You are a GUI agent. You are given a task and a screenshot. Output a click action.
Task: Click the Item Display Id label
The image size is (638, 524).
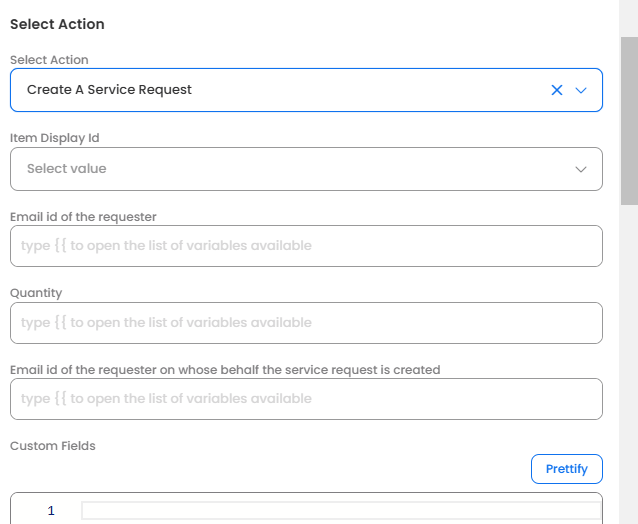[54, 138]
